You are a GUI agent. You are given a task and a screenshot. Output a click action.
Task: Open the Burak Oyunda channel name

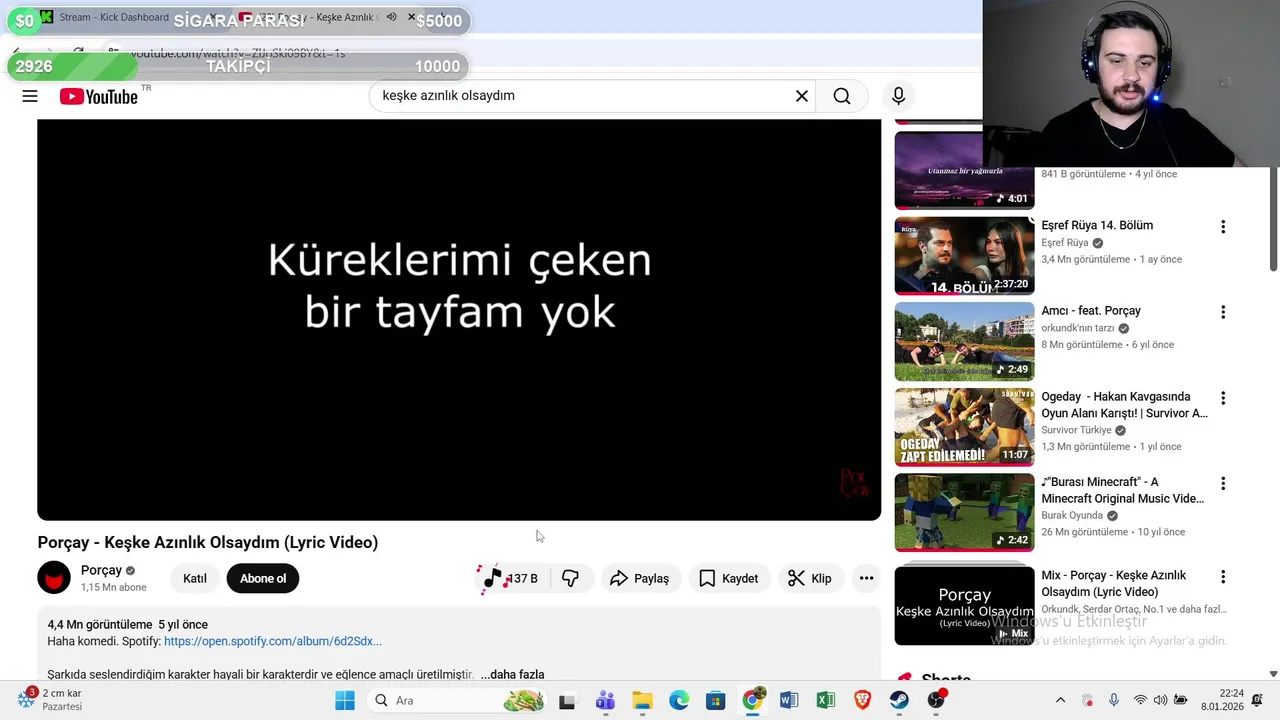coord(1072,516)
